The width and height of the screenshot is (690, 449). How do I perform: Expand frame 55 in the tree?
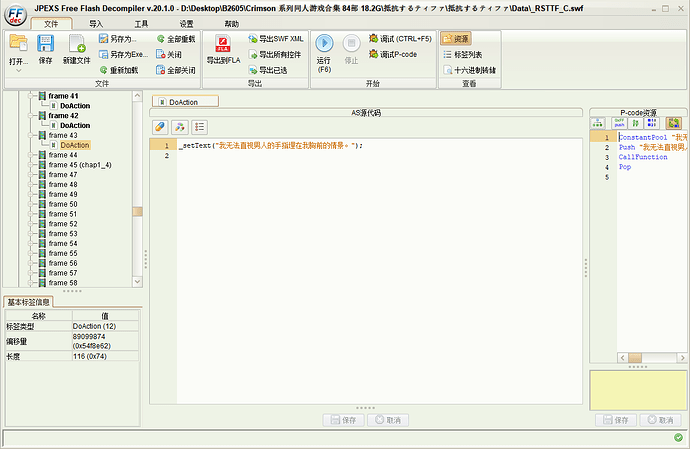point(31,253)
